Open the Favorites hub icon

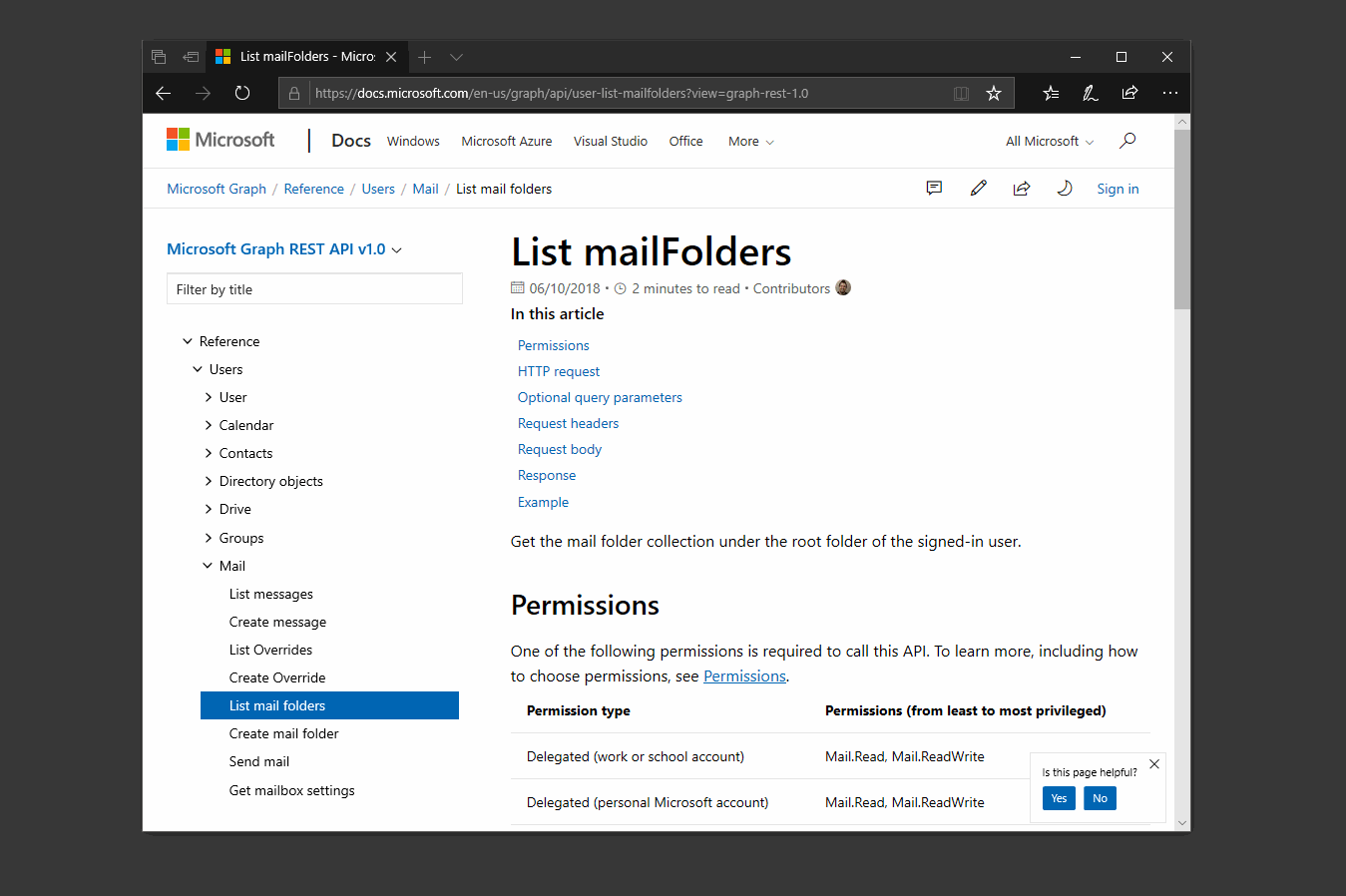click(1051, 93)
